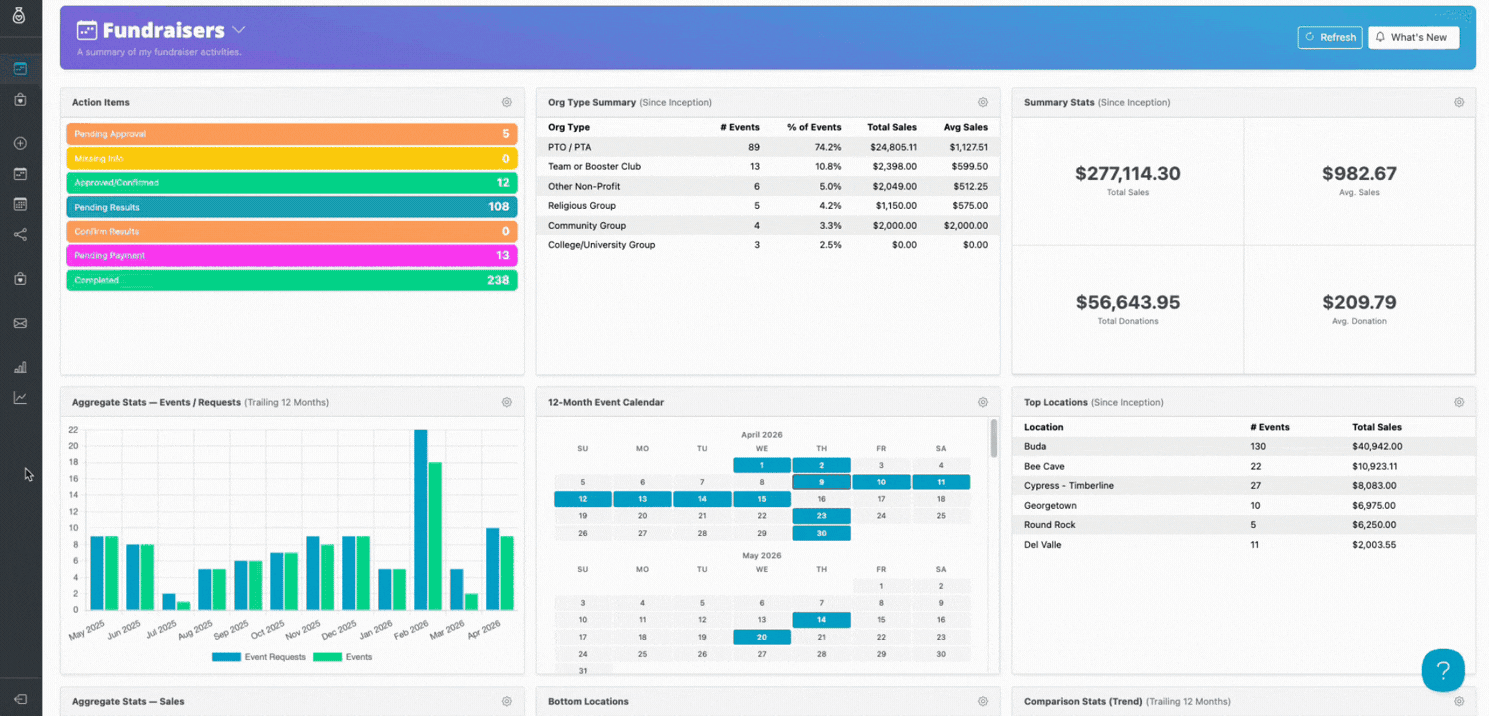Select April 9 in the event calendar
The height and width of the screenshot is (716, 1489).
(821, 482)
